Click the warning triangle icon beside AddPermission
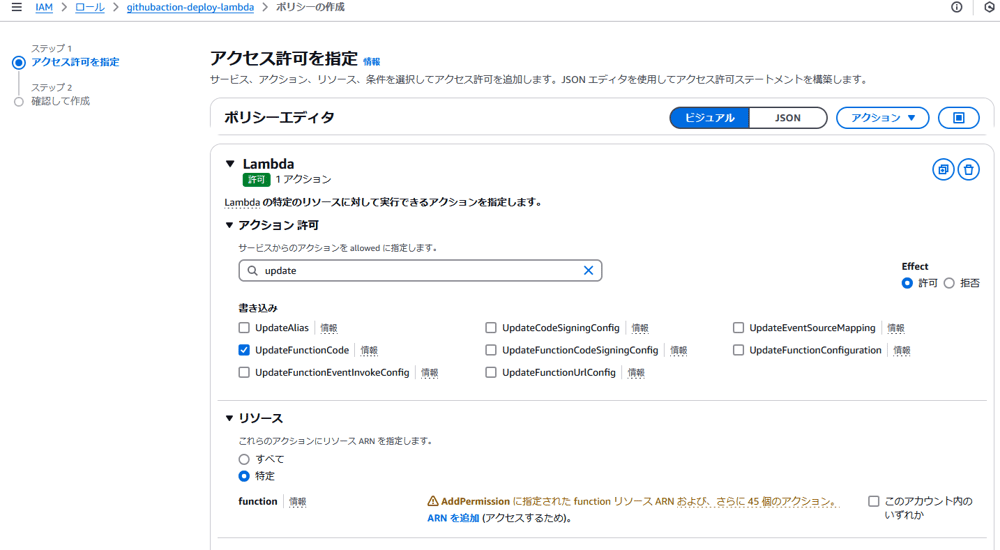Viewport: 1000px width, 550px height. point(433,502)
